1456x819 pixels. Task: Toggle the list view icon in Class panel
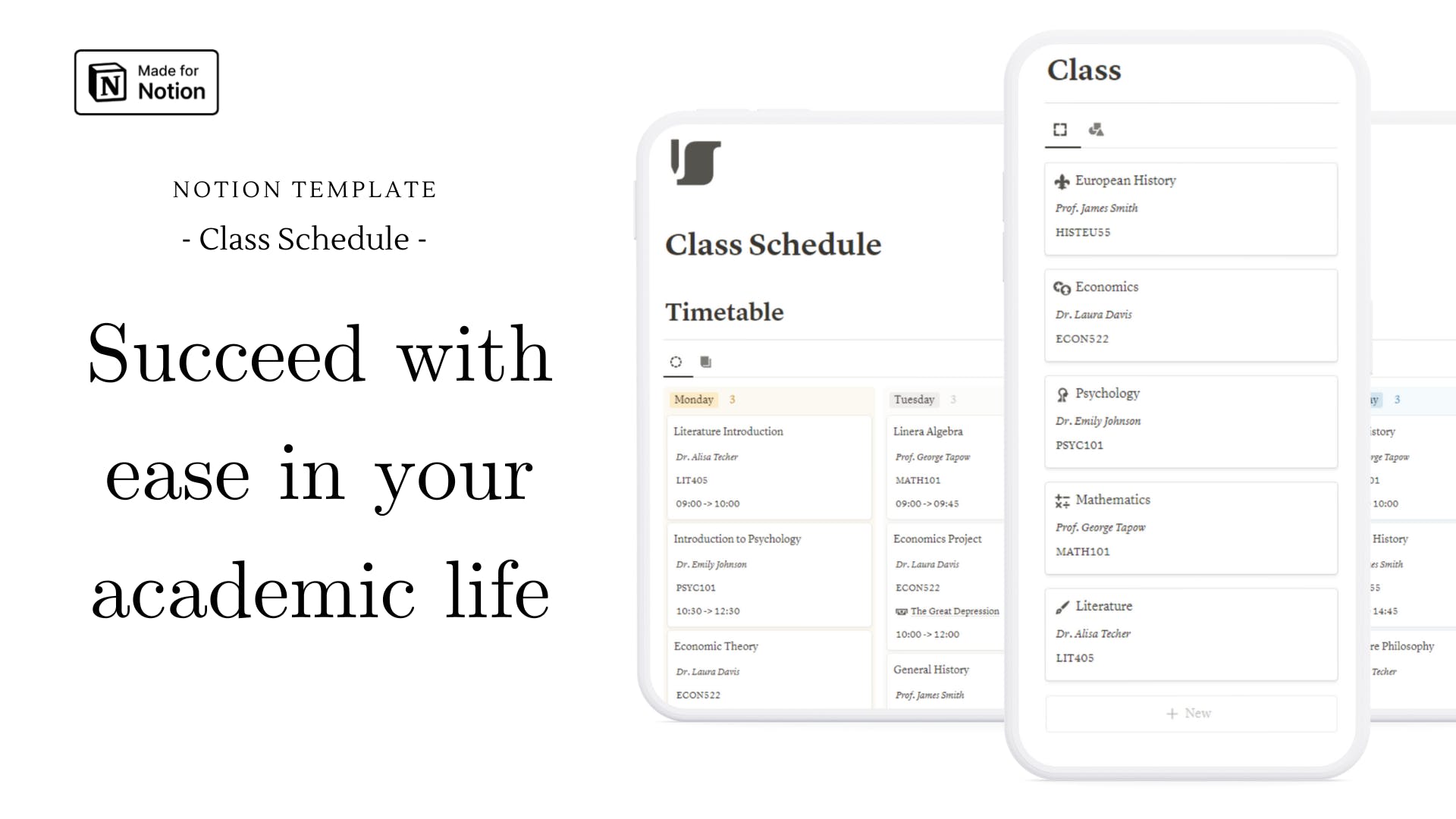pyautogui.click(x=1060, y=129)
